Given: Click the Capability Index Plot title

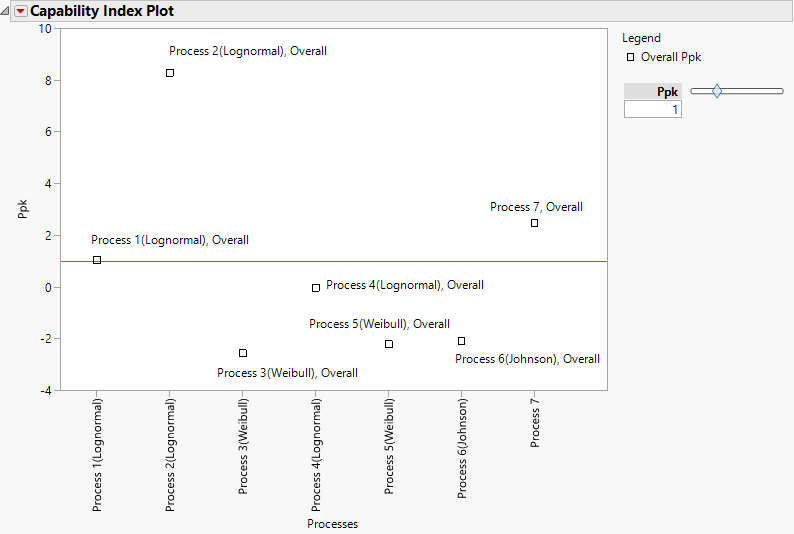Looking at the screenshot, I should 101,11.
